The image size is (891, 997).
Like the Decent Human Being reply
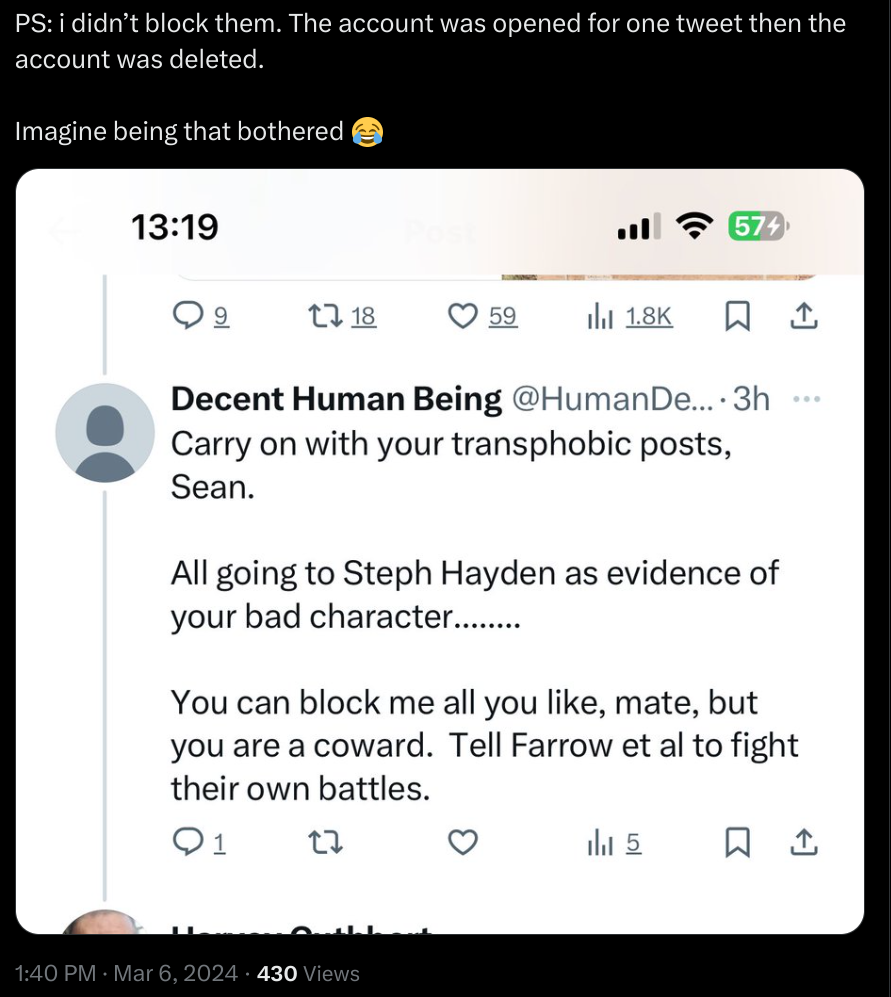pyautogui.click(x=462, y=844)
